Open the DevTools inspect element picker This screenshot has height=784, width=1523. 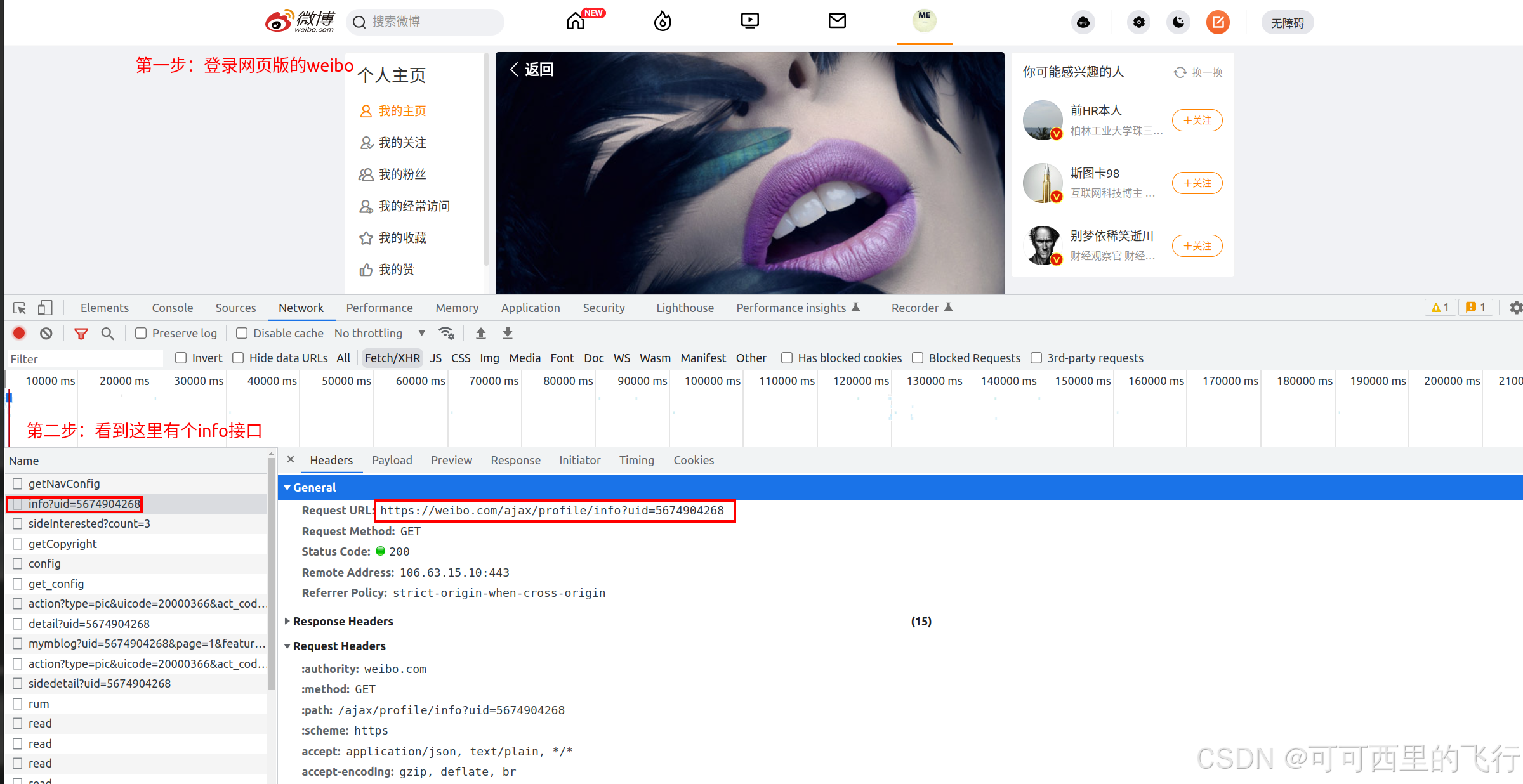[x=19, y=308]
